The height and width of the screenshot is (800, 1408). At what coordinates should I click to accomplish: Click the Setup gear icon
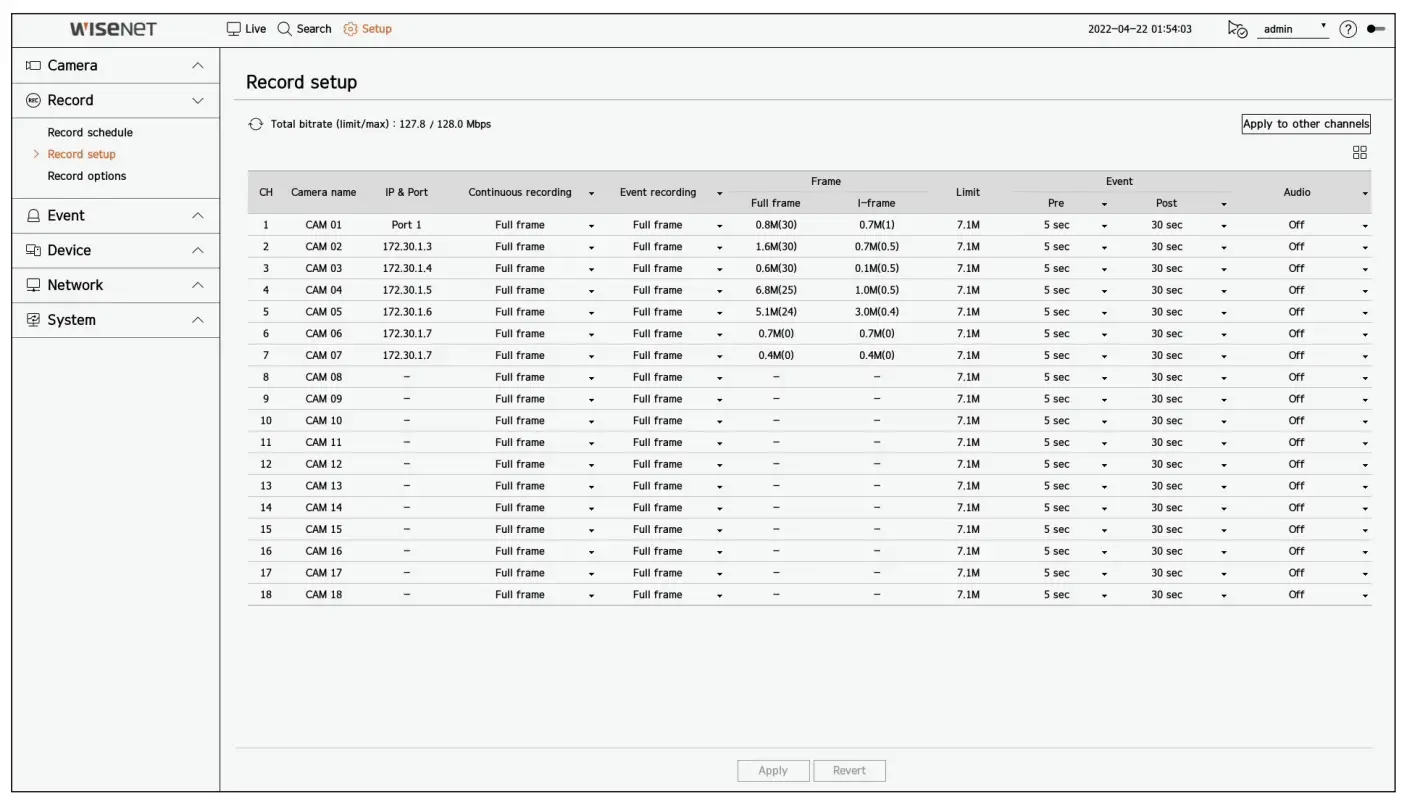click(x=350, y=29)
